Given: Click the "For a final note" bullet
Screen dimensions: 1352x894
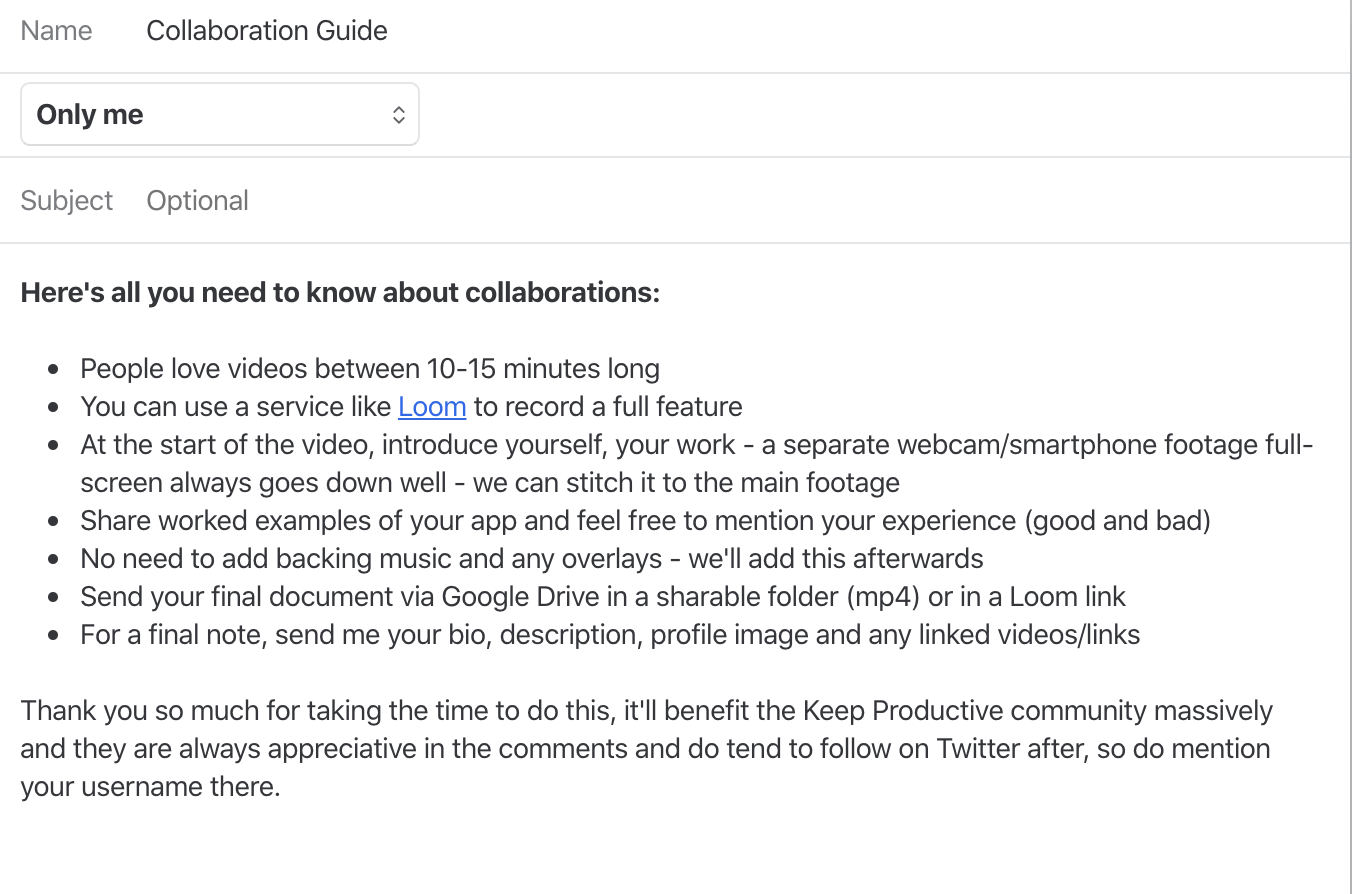Looking at the screenshot, I should [610, 635].
